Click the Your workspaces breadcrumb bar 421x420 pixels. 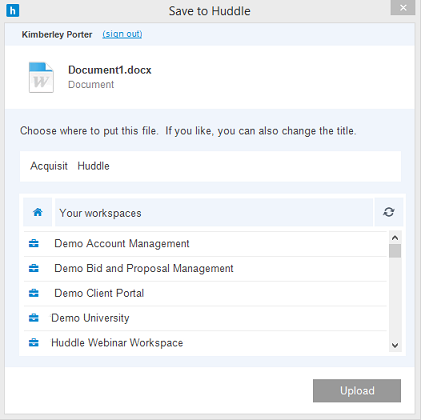click(x=214, y=212)
